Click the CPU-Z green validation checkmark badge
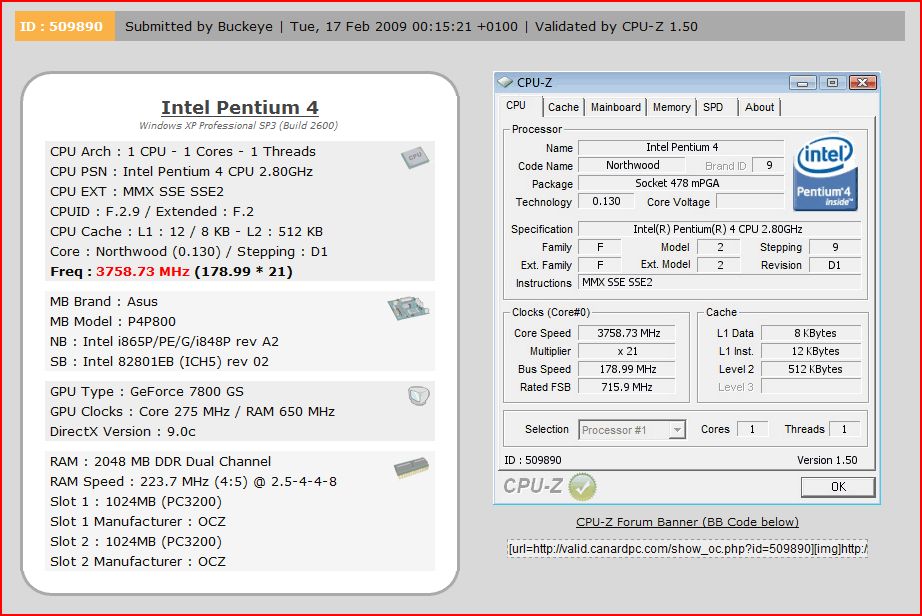922x616 pixels. (x=582, y=487)
